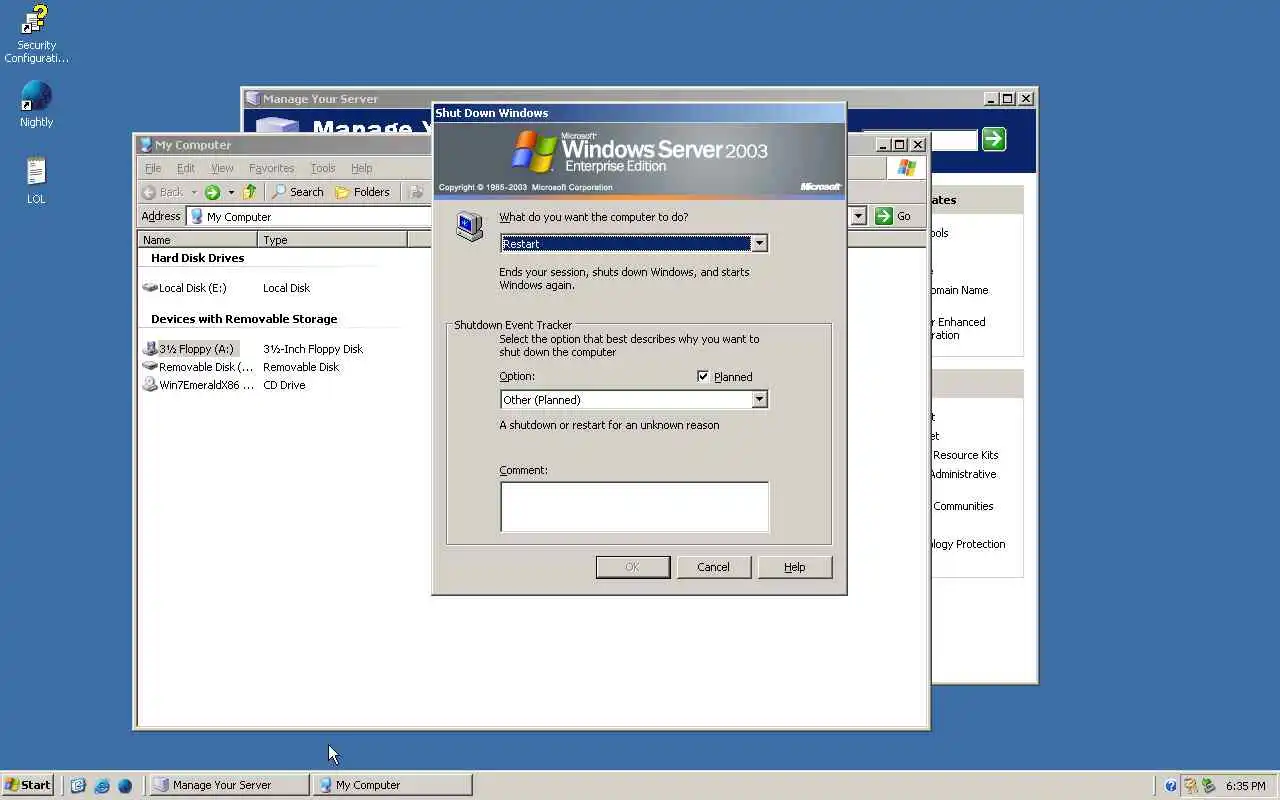
Task: Toggle the Folders pane button
Action: (x=362, y=192)
